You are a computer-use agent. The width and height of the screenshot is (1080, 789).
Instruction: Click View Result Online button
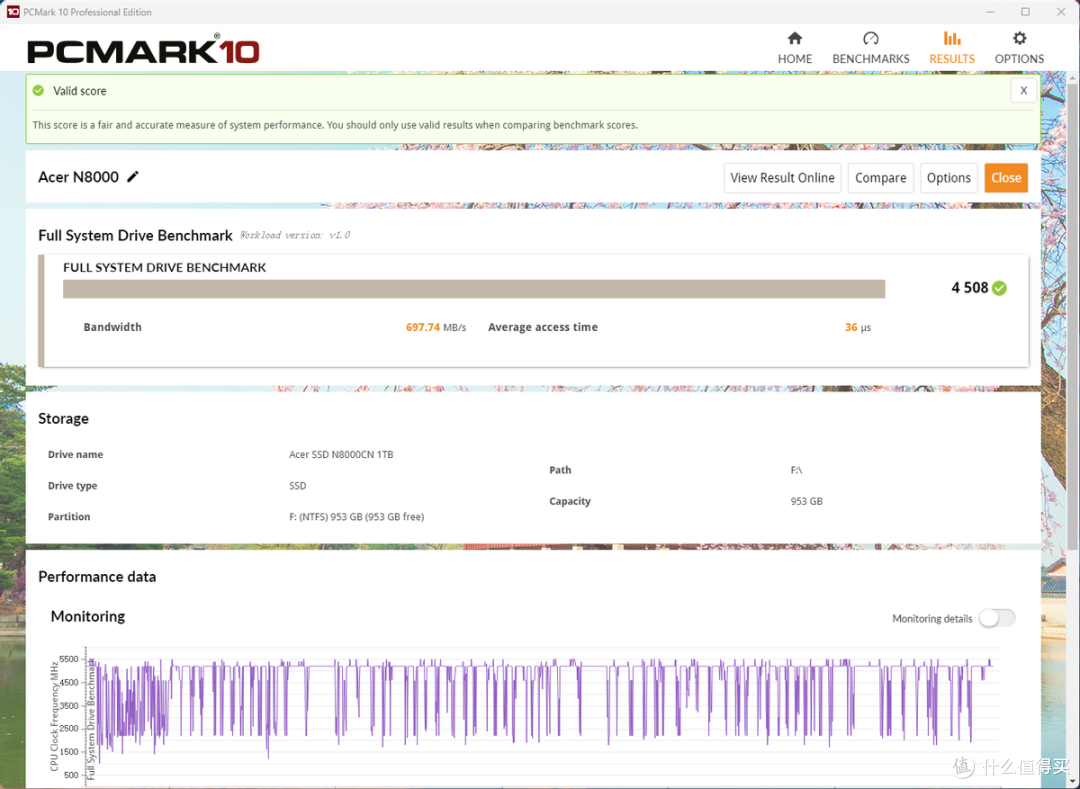782,178
